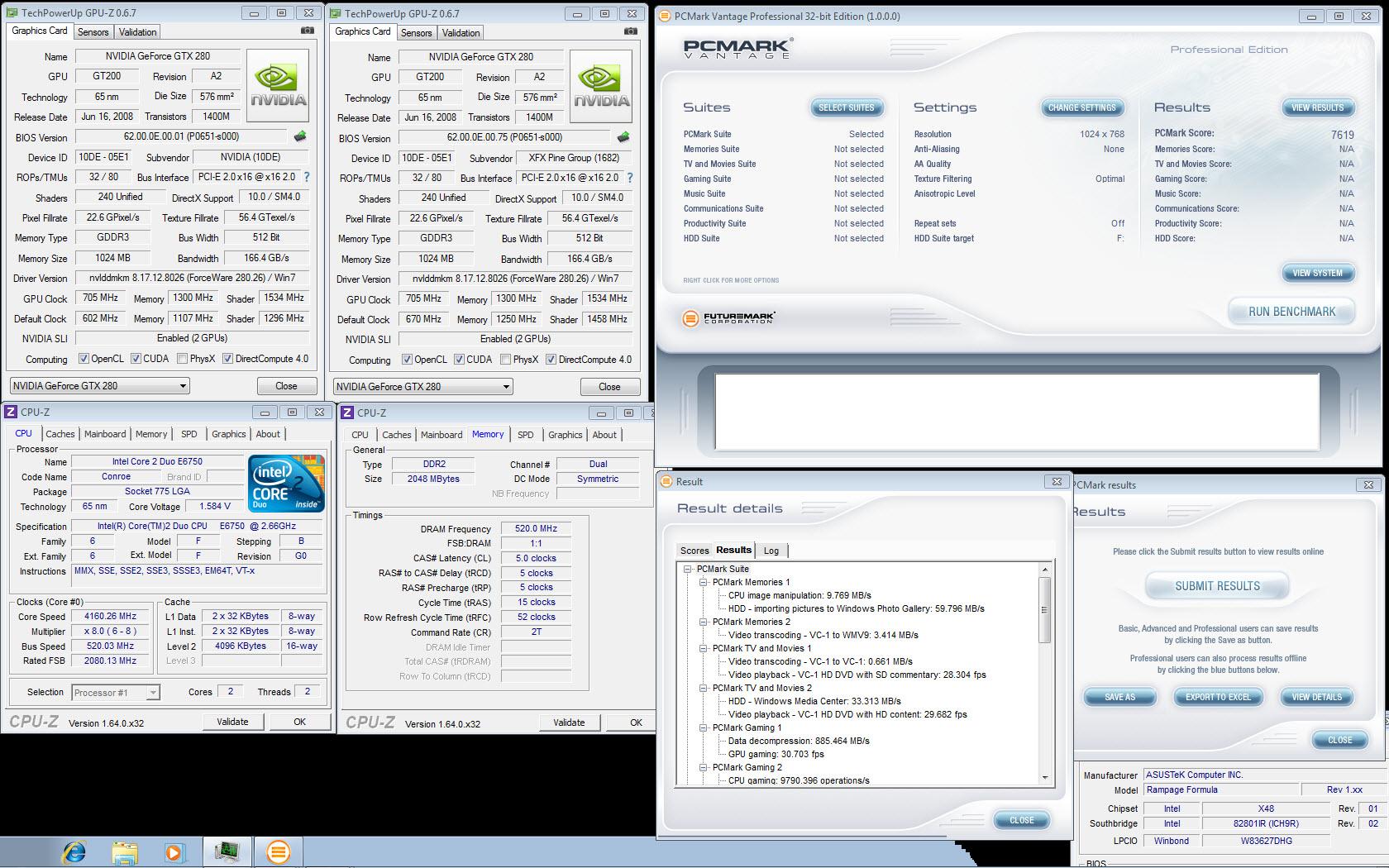Click Select Suites button
The image size is (1389, 868).
[846, 107]
